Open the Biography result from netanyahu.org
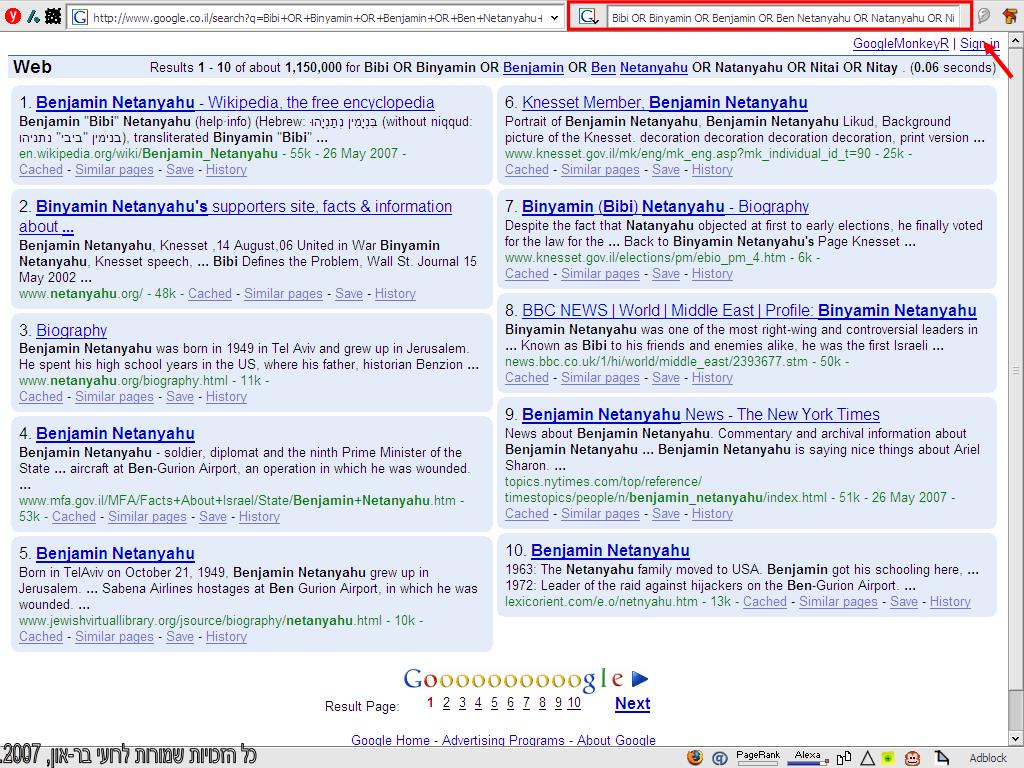Screen dimensions: 1024x768 click(71, 330)
